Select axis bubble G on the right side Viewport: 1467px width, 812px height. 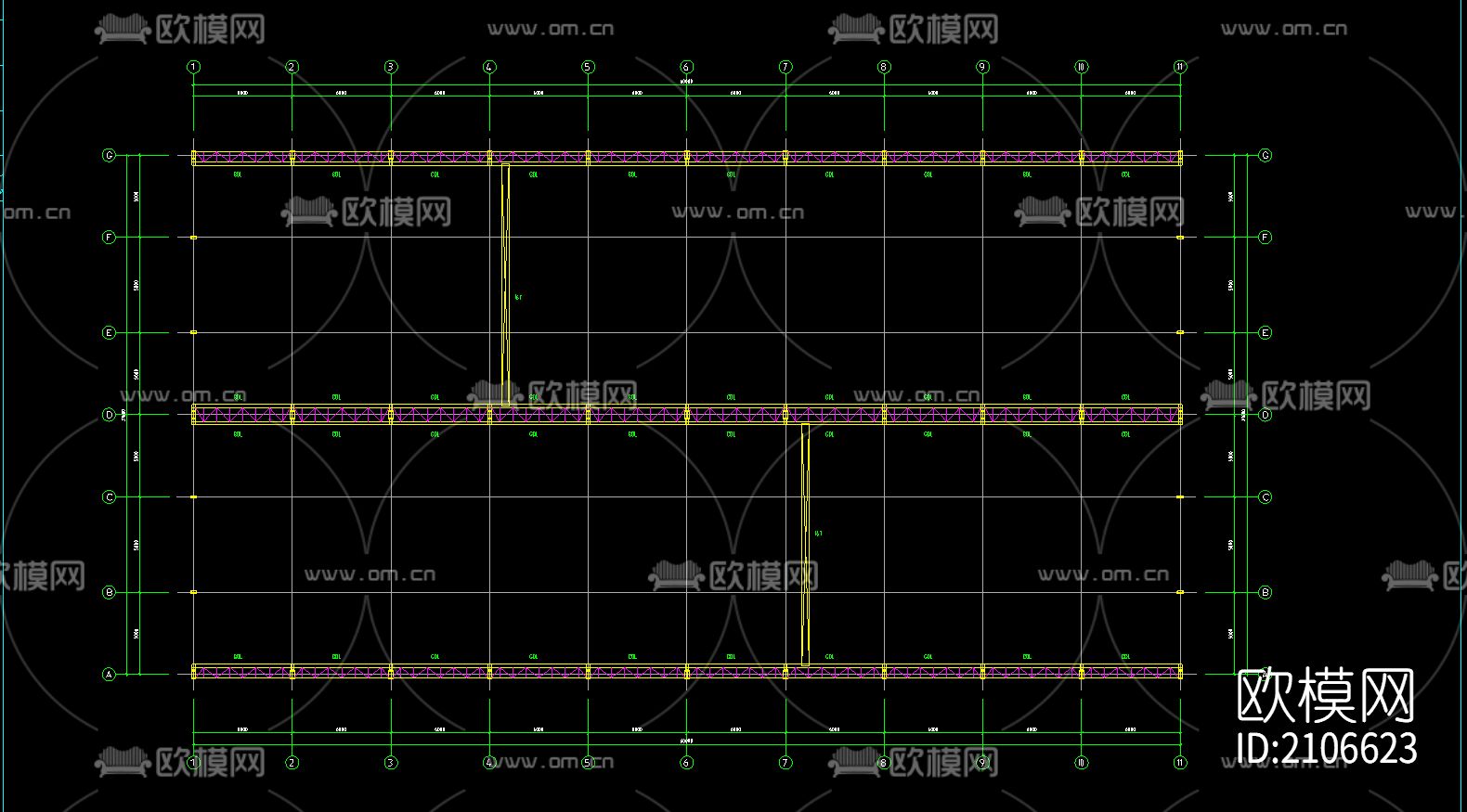coord(1265,156)
